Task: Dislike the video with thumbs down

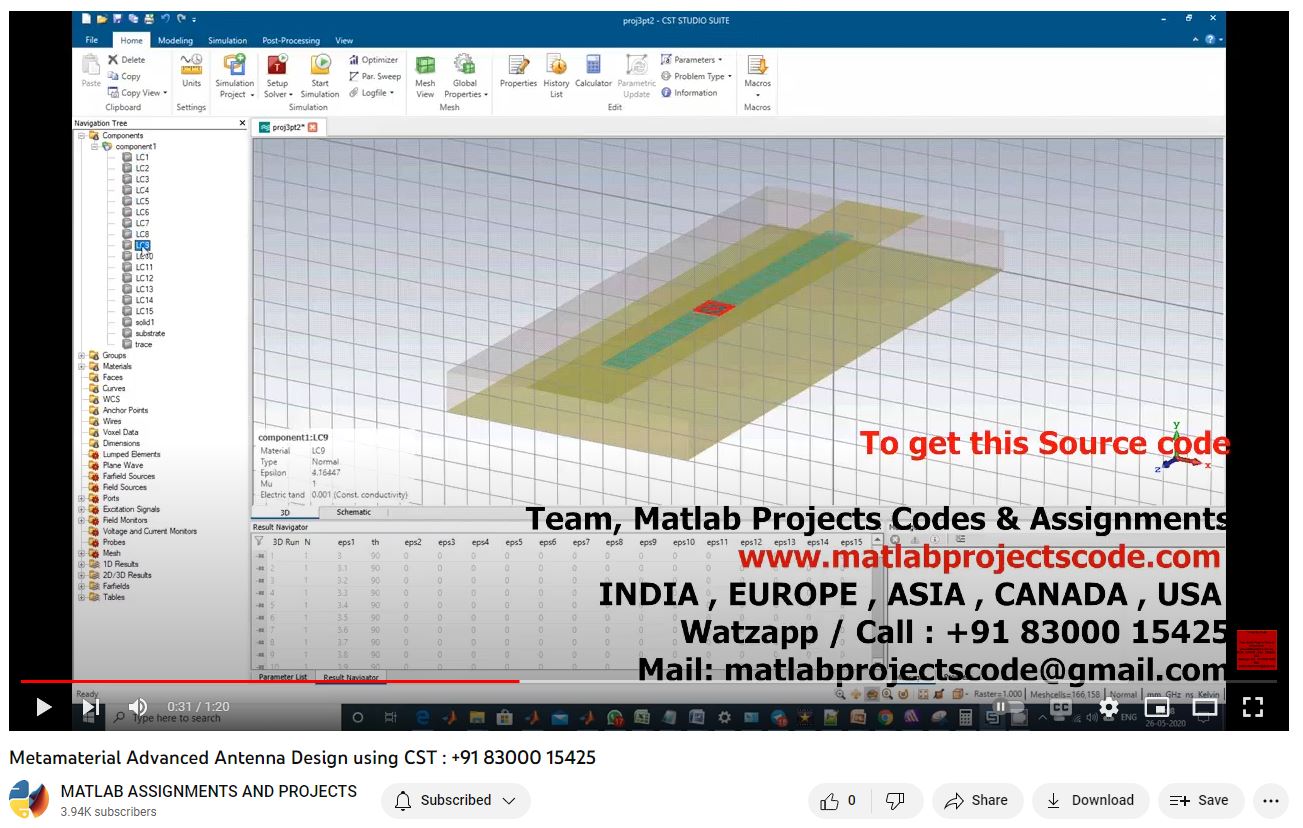Action: [896, 800]
